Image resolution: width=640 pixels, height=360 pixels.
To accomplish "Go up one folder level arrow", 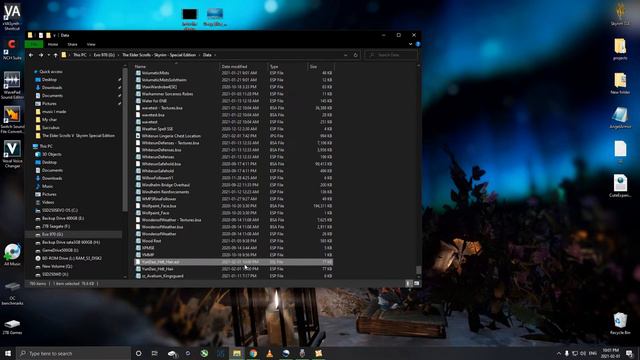I will (56, 55).
